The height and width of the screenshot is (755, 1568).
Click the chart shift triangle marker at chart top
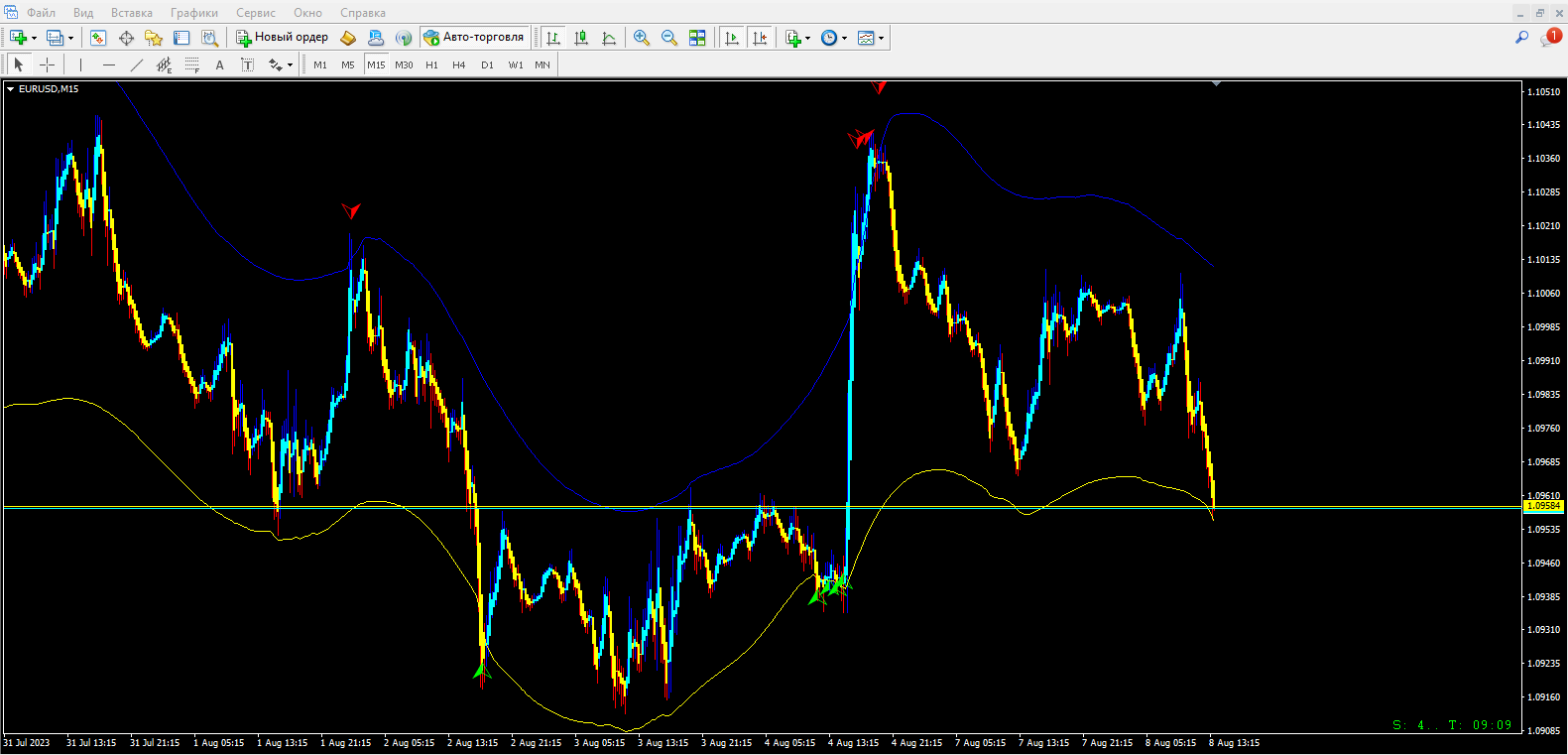point(1216,84)
